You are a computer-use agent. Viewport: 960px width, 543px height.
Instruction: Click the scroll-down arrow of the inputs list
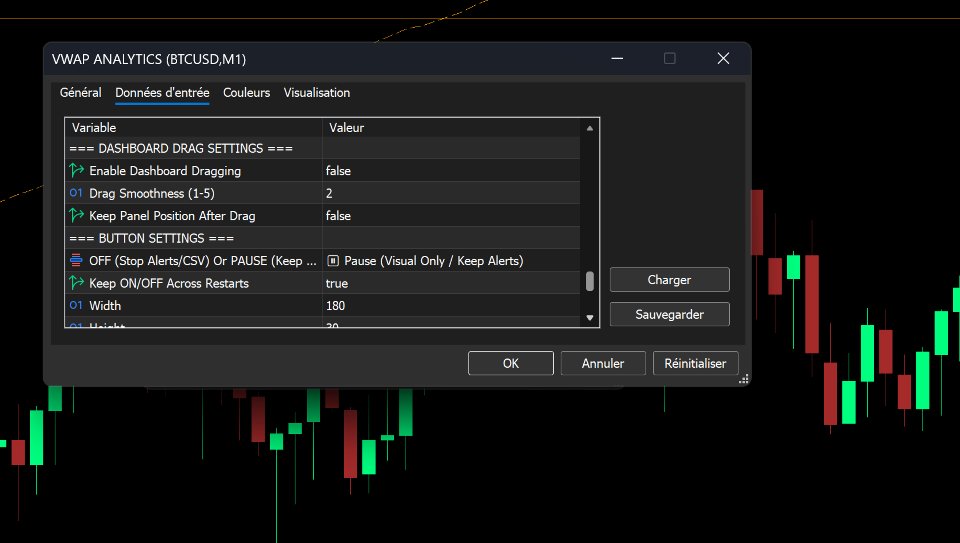click(590, 317)
